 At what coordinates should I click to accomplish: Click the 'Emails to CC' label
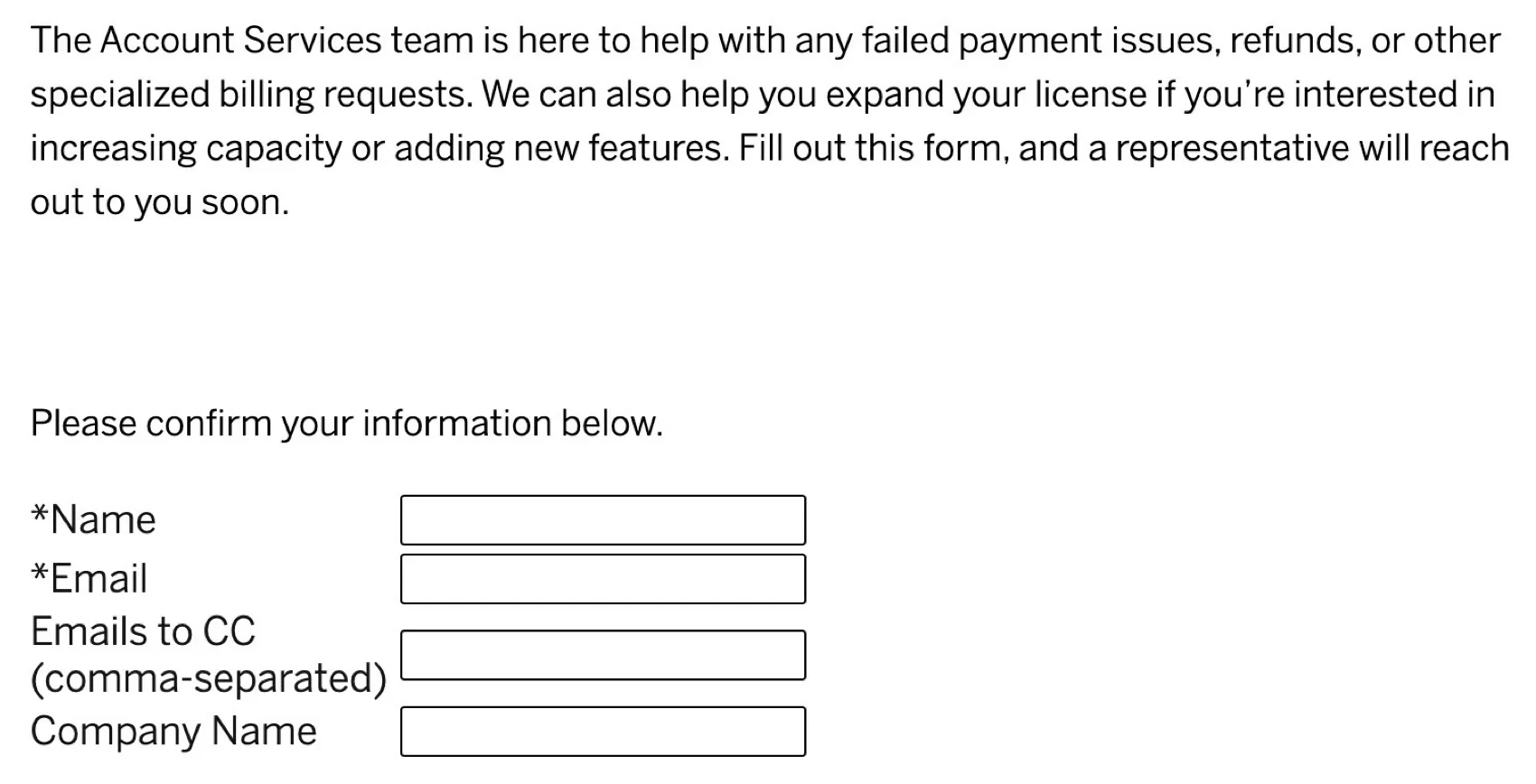click(x=143, y=631)
